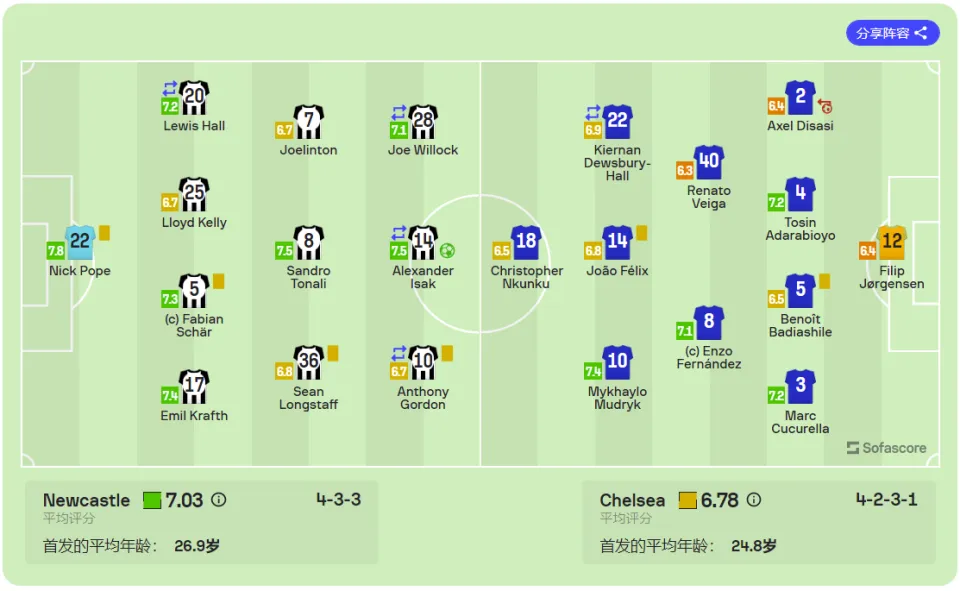Click the Sofascore logo watermark
The height and width of the screenshot is (591, 960).
(887, 448)
